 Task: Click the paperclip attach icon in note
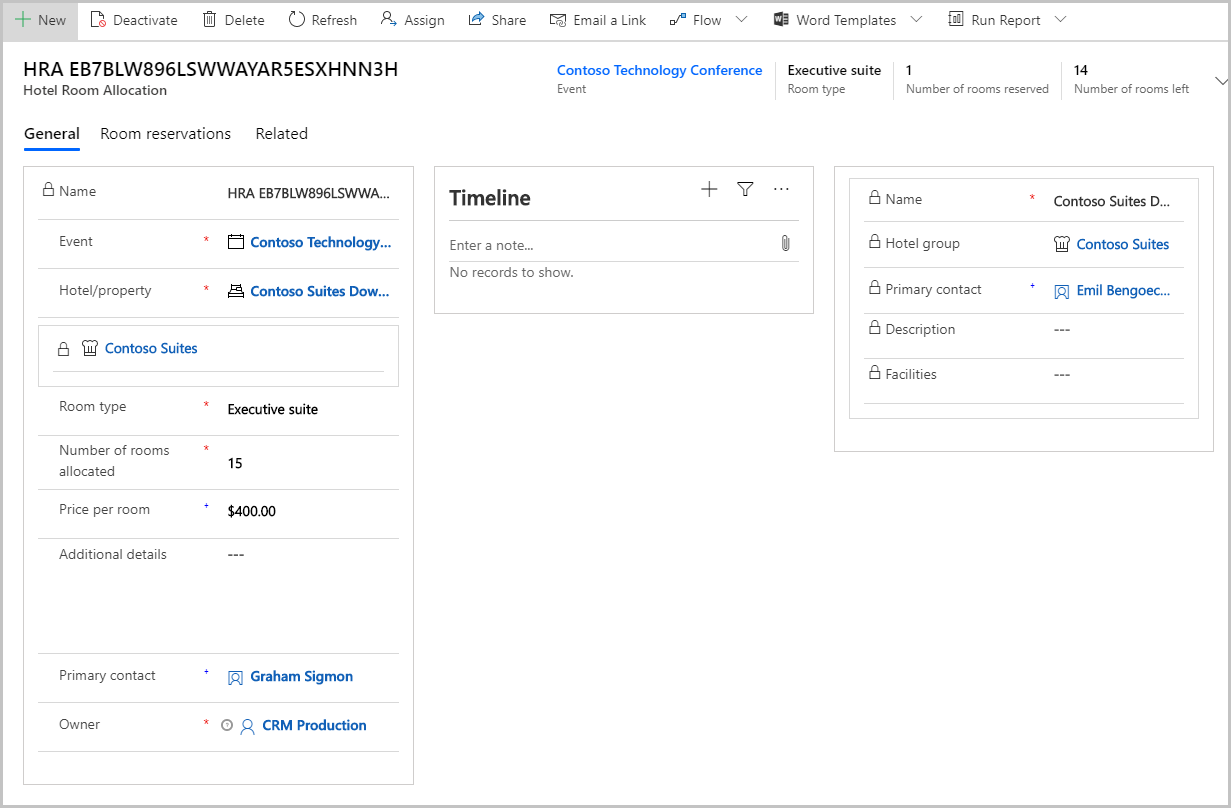pyautogui.click(x=785, y=243)
